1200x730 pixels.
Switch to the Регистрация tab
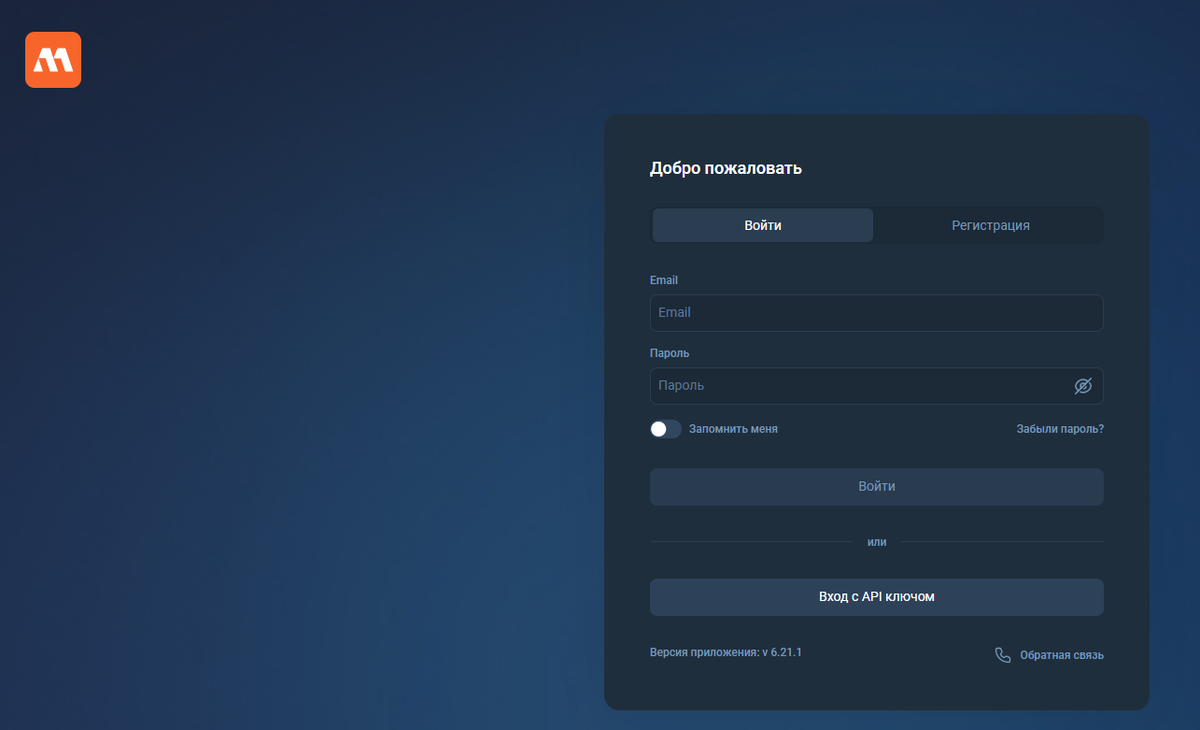point(990,225)
